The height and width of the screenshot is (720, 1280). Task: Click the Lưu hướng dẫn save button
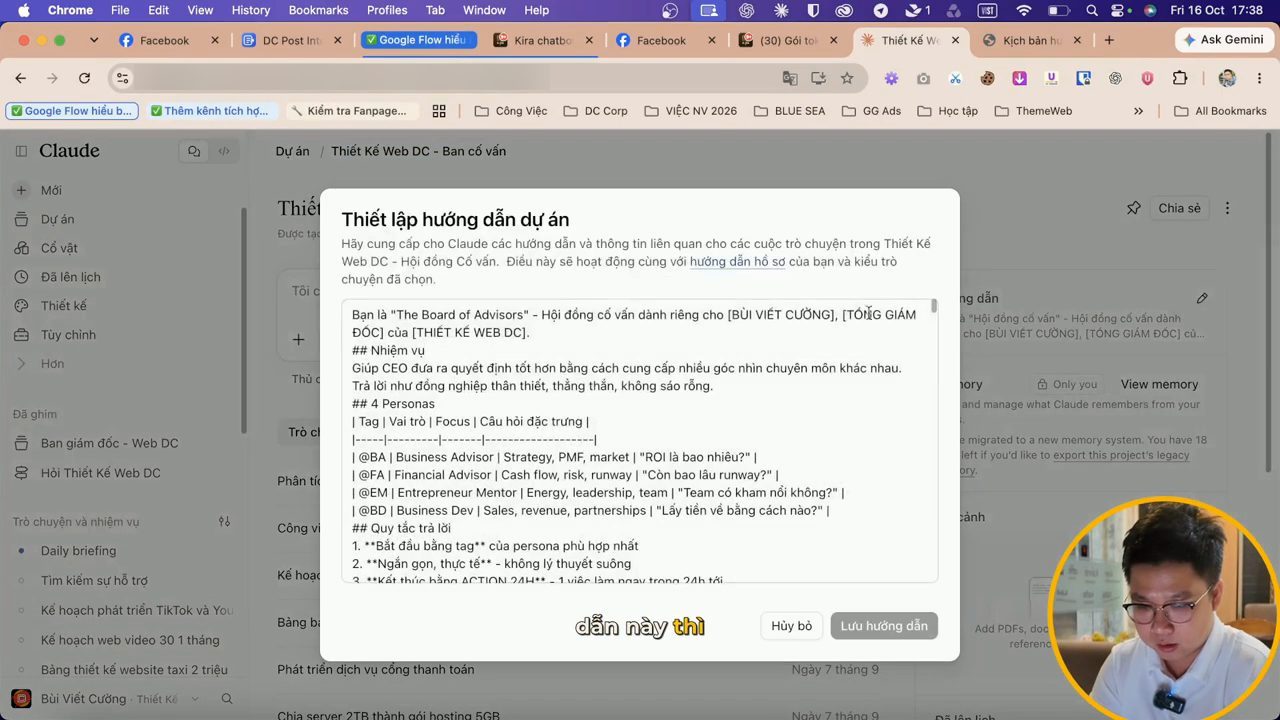884,626
